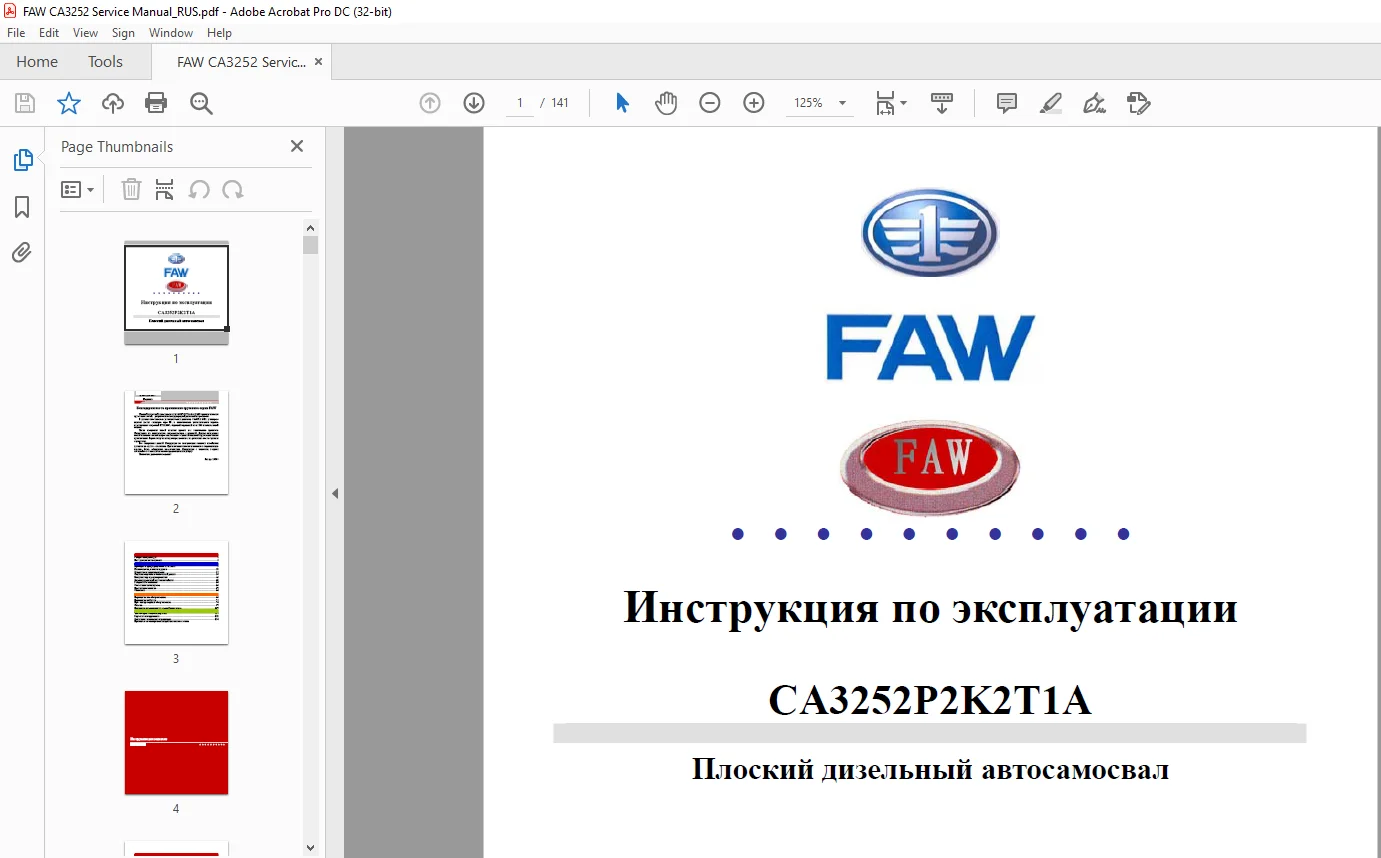Delete selected page with trash icon
Viewport: 1381px width, 858px height.
click(131, 190)
